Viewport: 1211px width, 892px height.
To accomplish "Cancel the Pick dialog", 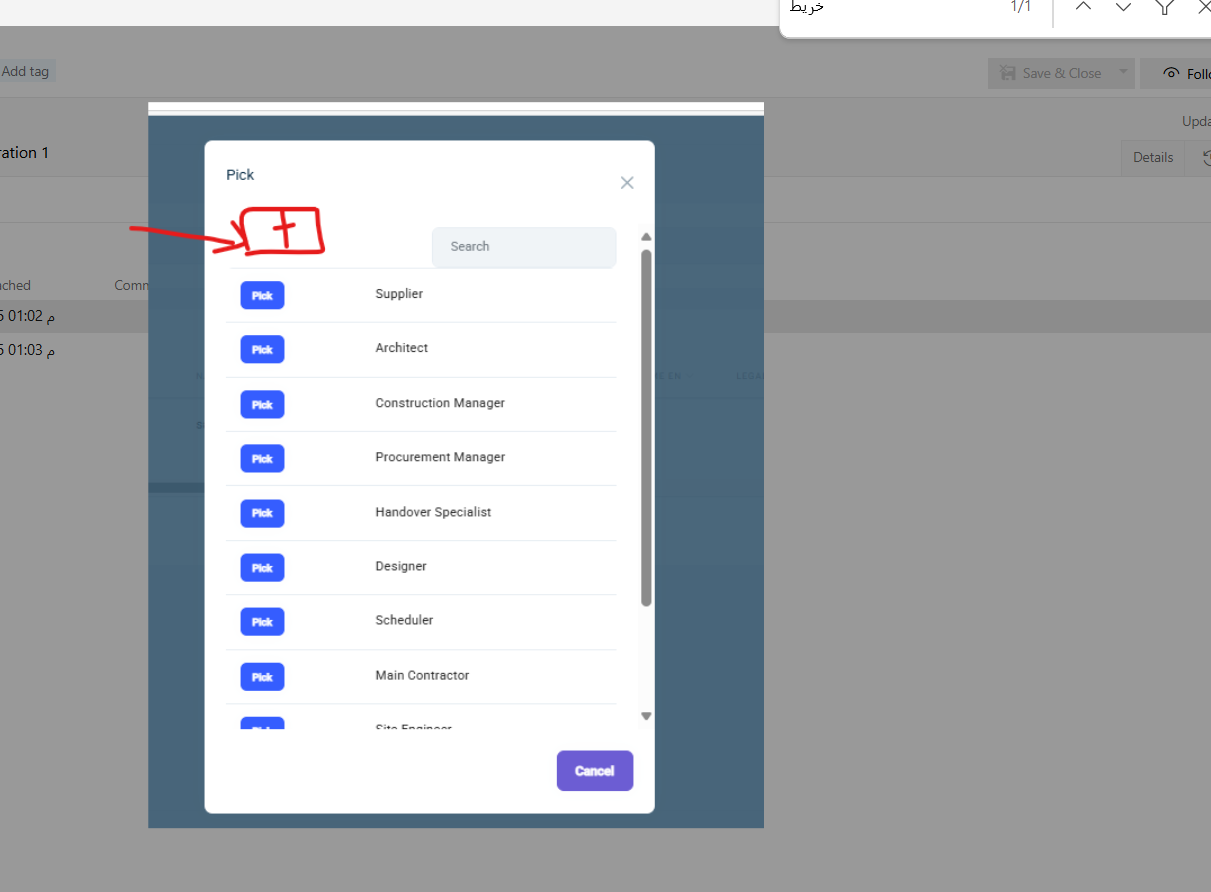I will click(x=595, y=771).
